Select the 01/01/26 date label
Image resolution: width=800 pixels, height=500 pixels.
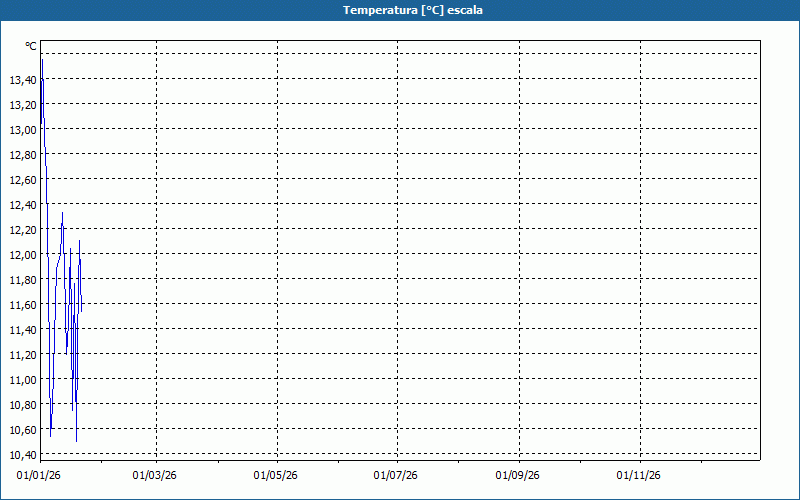[40, 476]
